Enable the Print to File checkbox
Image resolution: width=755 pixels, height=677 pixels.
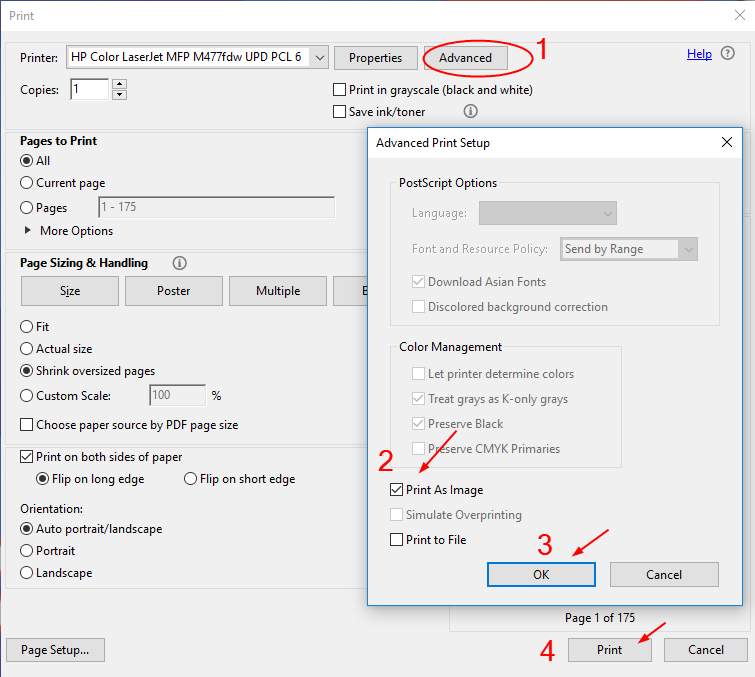click(x=398, y=540)
